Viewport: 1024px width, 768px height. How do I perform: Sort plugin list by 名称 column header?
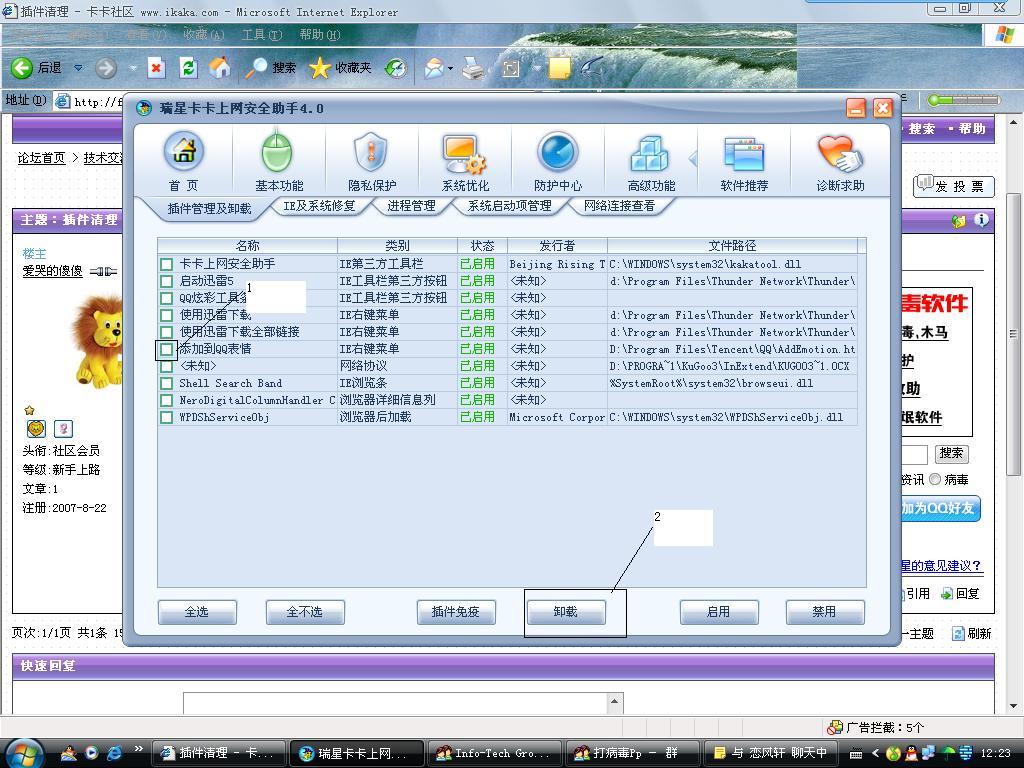[x=248, y=246]
